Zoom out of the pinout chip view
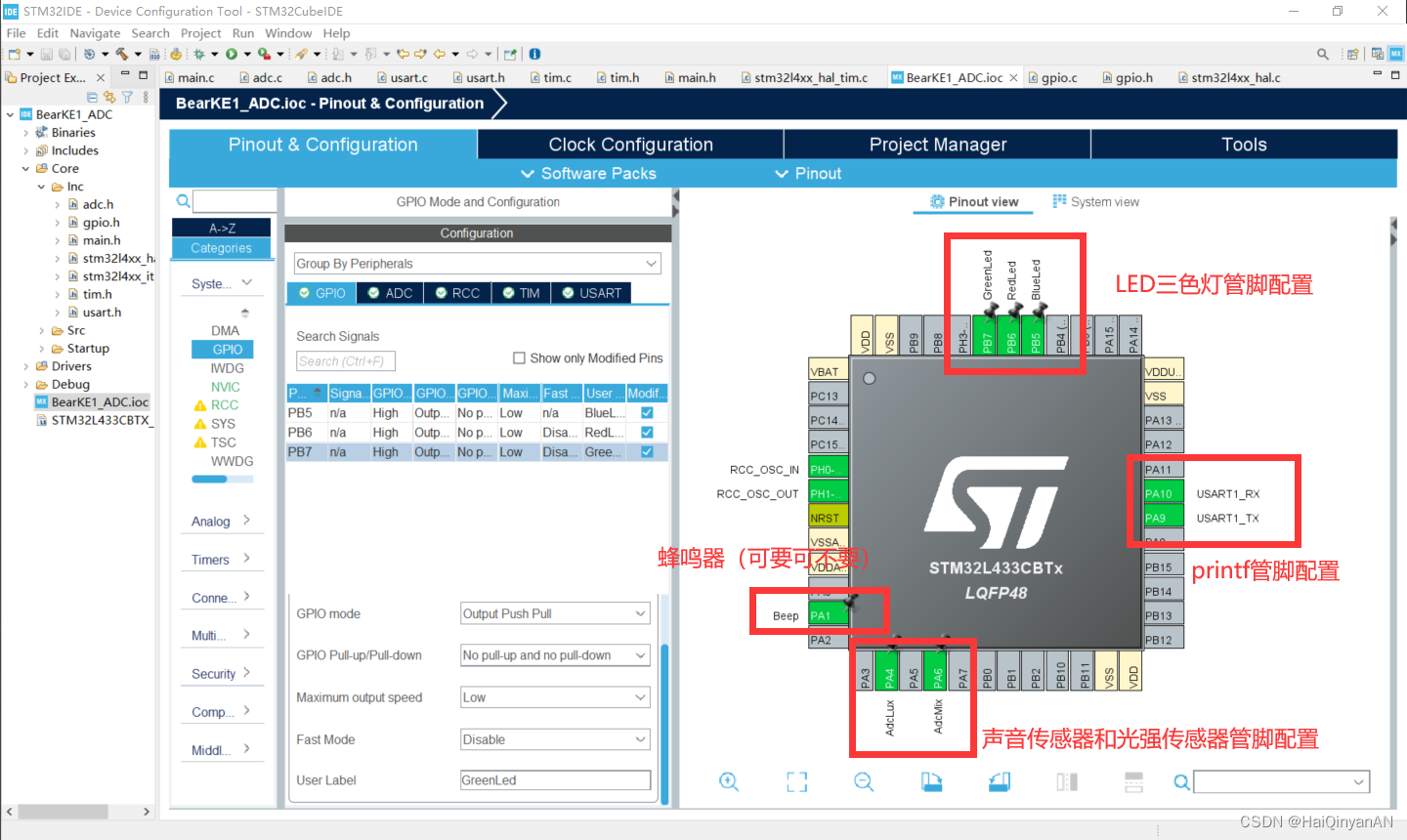This screenshot has width=1407, height=840. click(x=864, y=781)
